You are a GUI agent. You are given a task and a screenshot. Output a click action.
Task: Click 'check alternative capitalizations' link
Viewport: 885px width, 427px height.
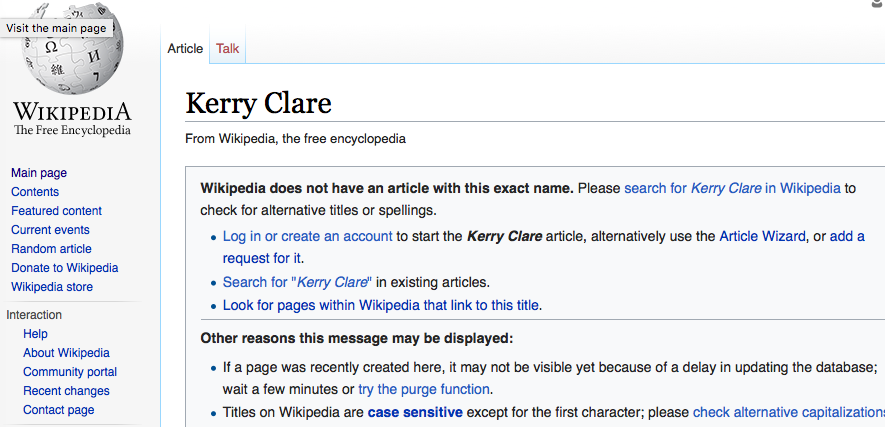[x=788, y=412]
